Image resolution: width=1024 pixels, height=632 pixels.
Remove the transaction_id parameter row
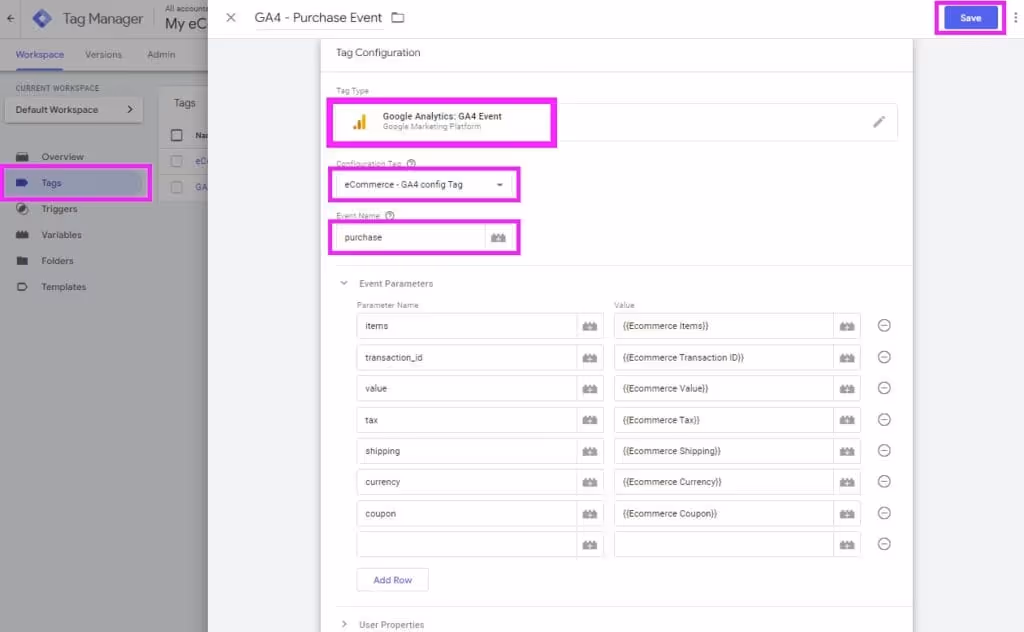click(884, 357)
